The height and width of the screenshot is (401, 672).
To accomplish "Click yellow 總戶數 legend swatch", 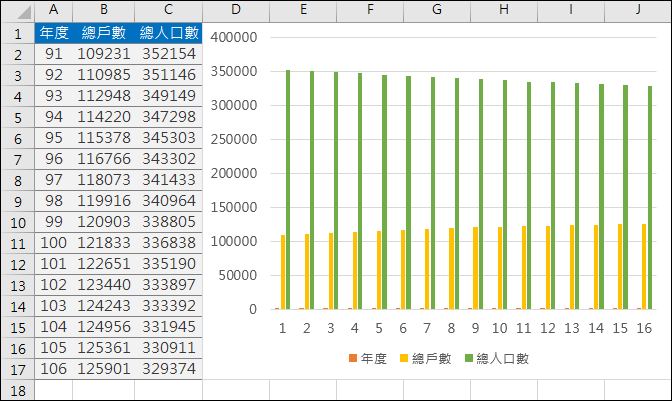I will (x=404, y=358).
